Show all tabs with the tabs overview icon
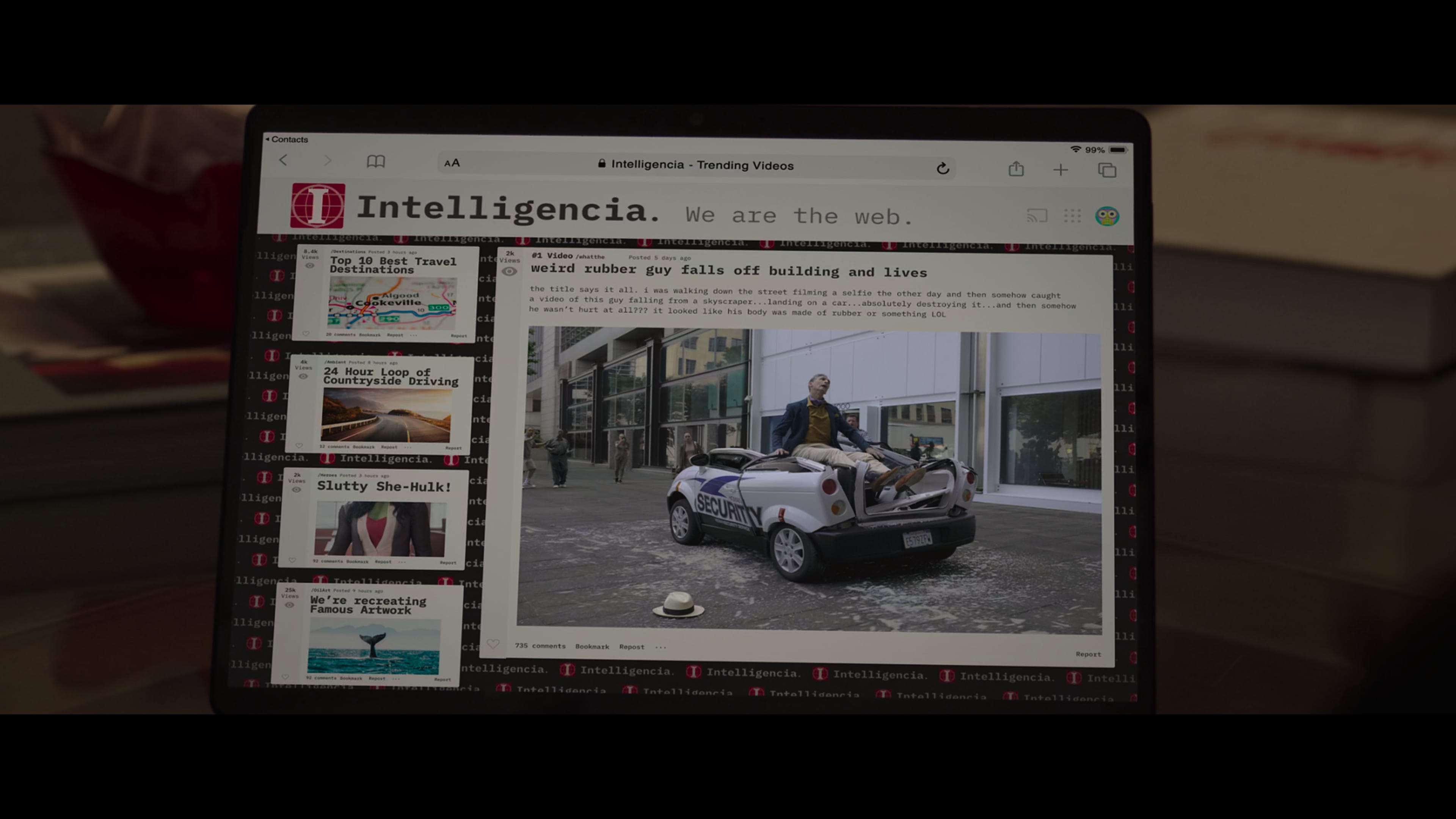This screenshot has width=1456, height=819. [x=1107, y=169]
